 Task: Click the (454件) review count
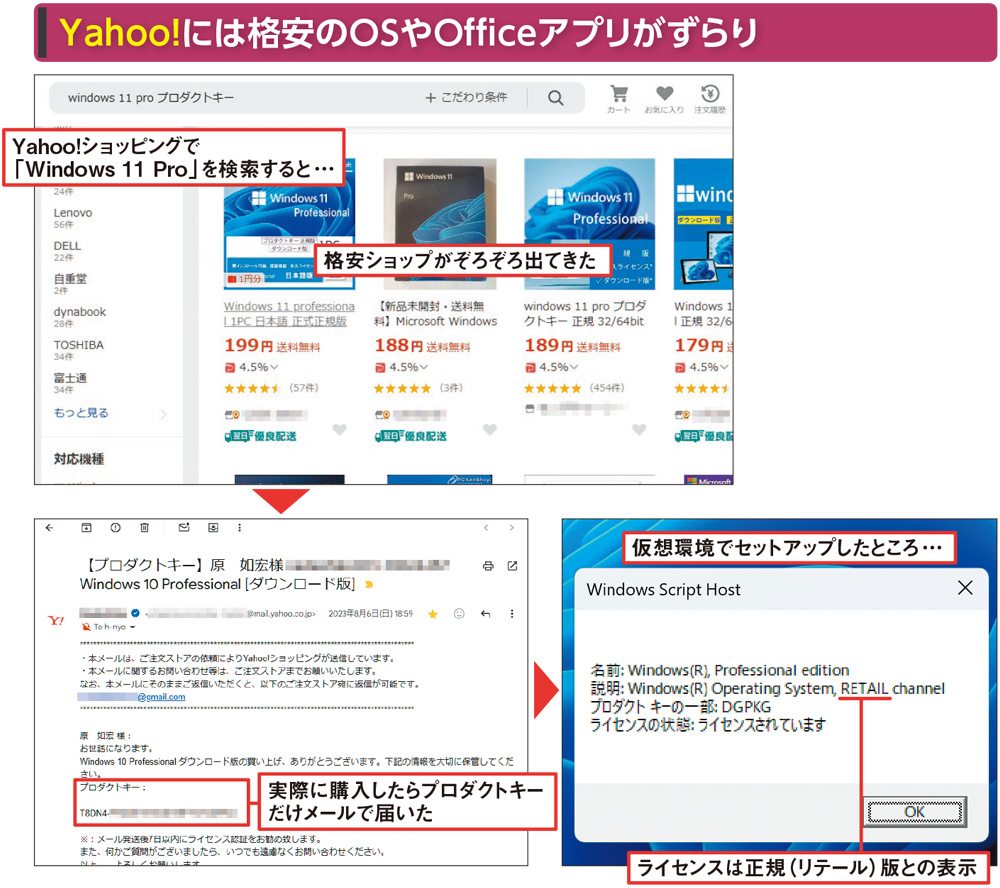click(607, 388)
